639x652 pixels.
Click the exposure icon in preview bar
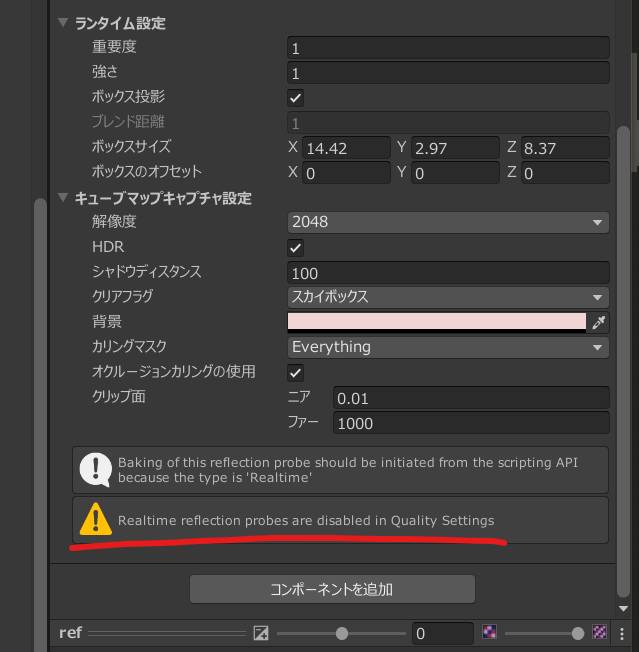click(x=262, y=633)
